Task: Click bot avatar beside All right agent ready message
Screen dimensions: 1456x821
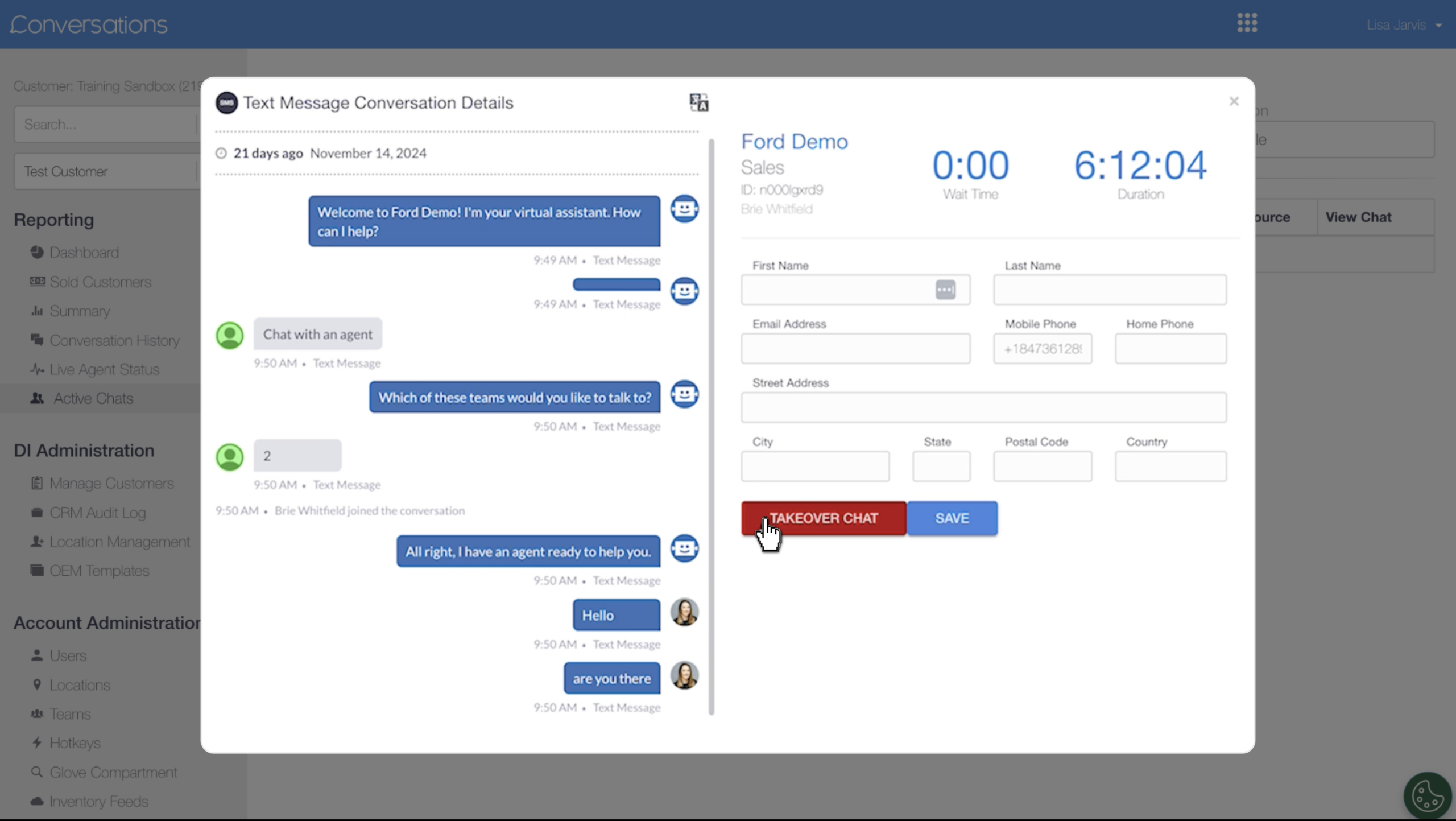Action: coord(684,548)
